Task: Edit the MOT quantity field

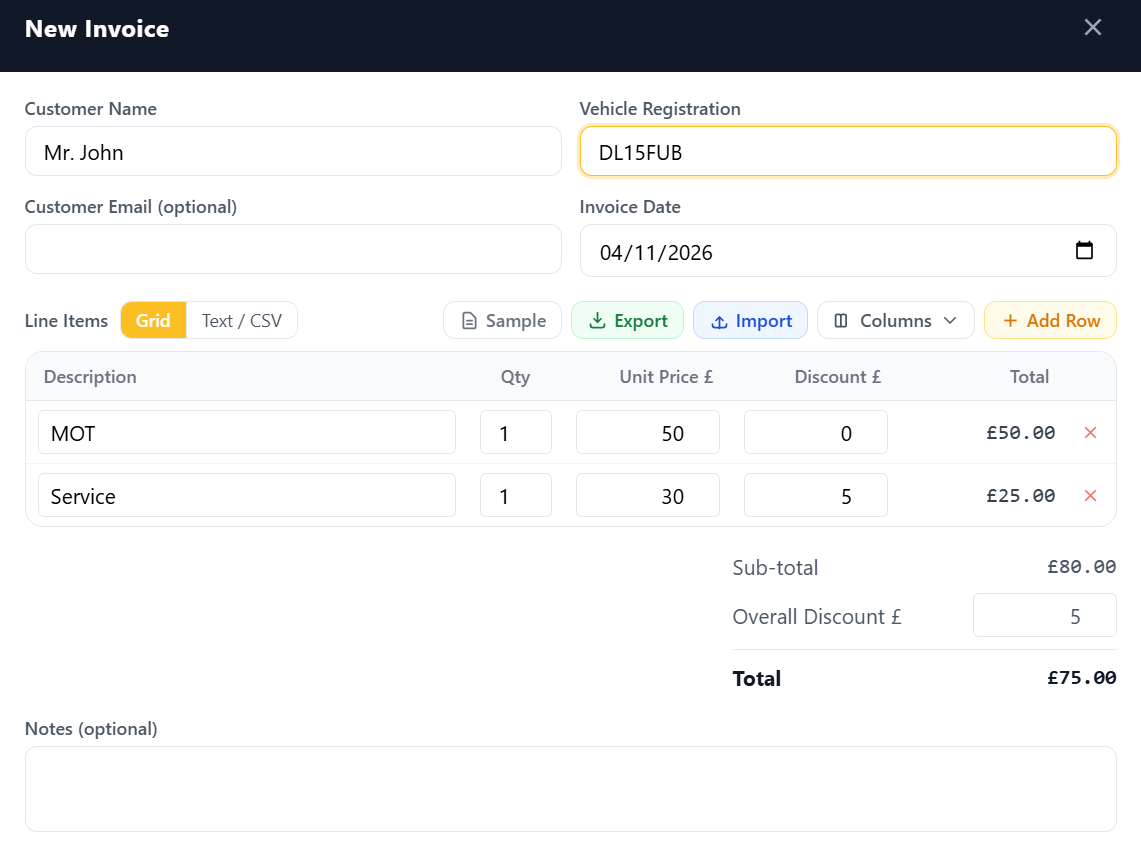Action: [x=515, y=433]
